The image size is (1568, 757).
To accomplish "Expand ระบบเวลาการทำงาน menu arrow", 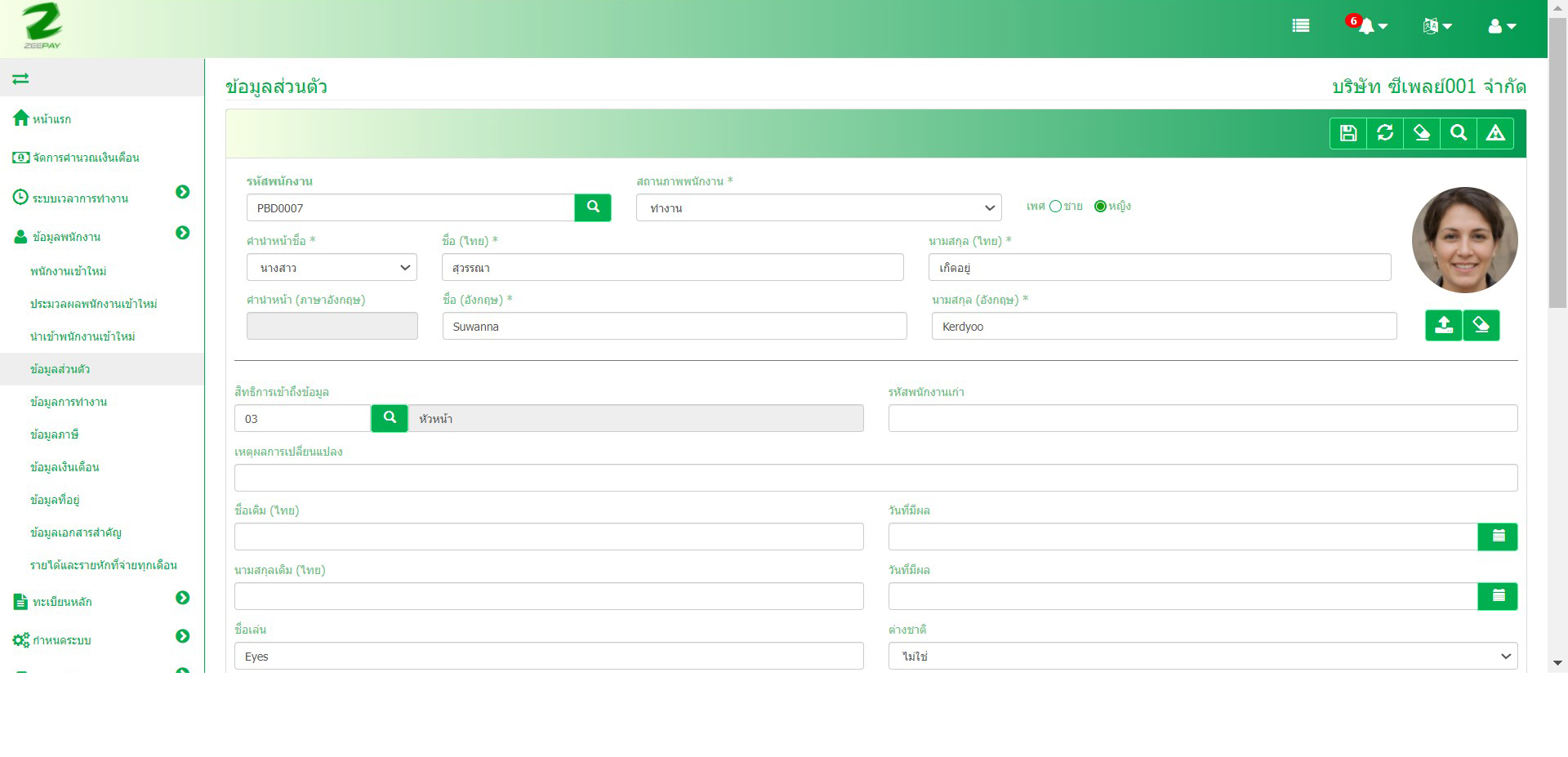I will (x=183, y=192).
